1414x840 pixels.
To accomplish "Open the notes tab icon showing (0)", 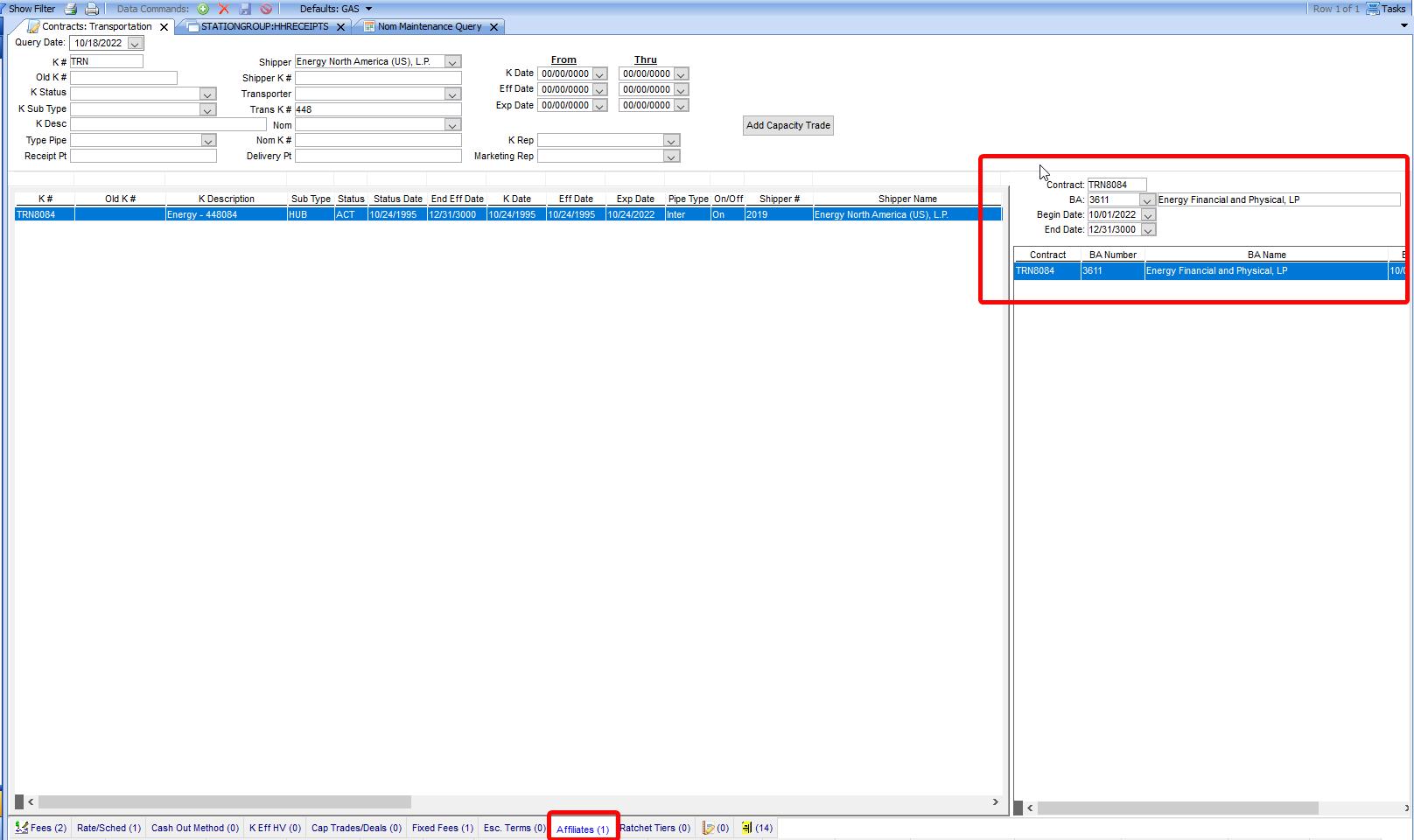I will [715, 828].
